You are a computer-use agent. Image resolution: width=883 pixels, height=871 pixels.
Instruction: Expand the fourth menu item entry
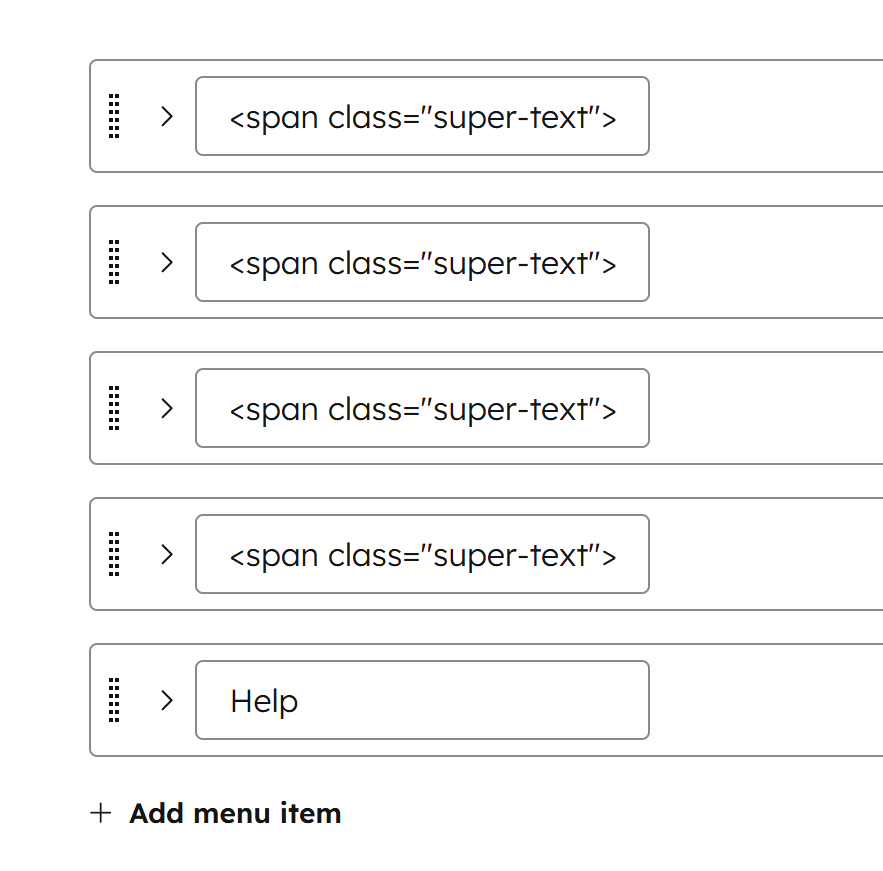[x=166, y=554]
